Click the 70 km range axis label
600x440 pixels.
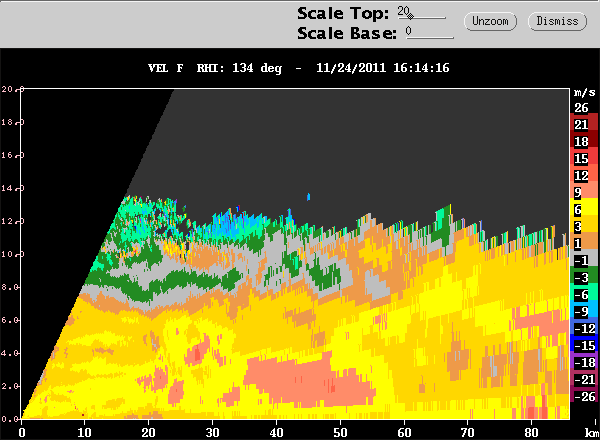pyautogui.click(x=468, y=433)
